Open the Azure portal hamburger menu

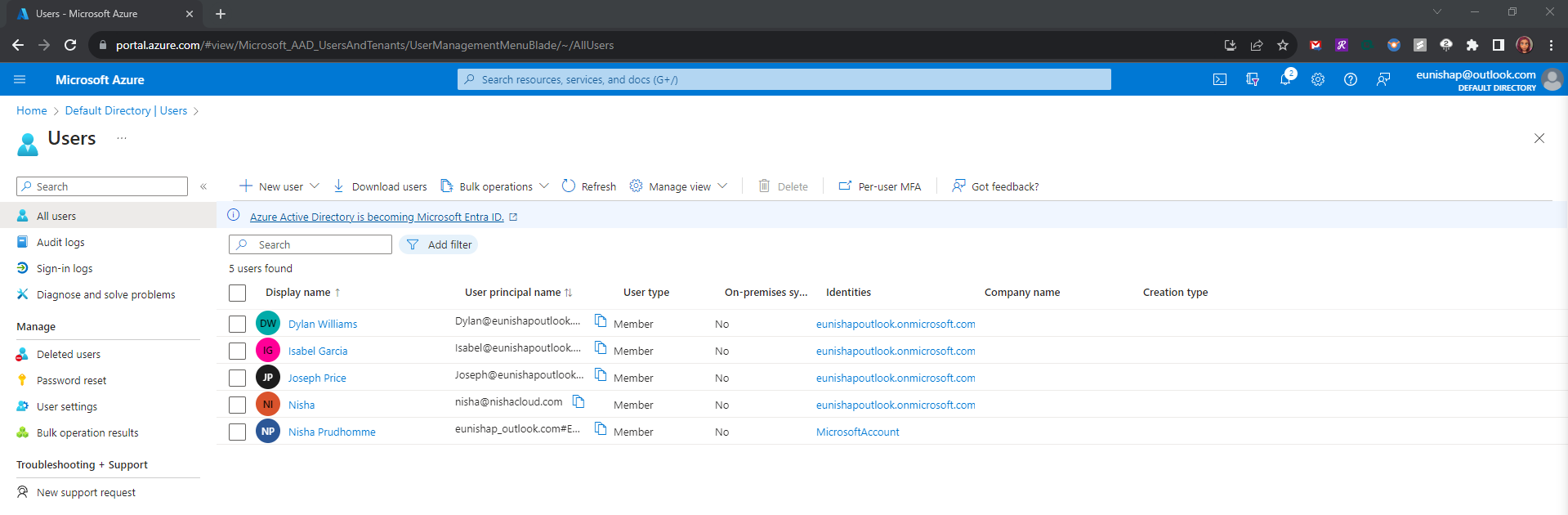click(20, 79)
